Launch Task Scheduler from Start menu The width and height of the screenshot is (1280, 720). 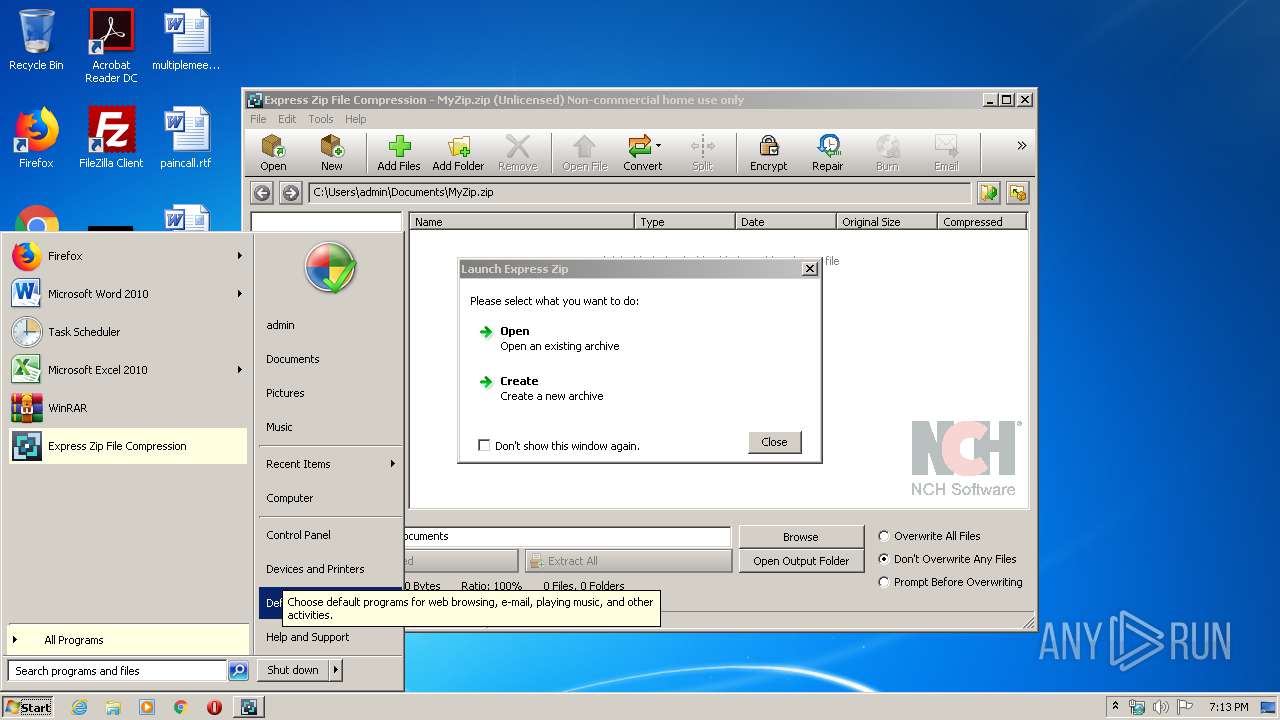click(x=128, y=332)
